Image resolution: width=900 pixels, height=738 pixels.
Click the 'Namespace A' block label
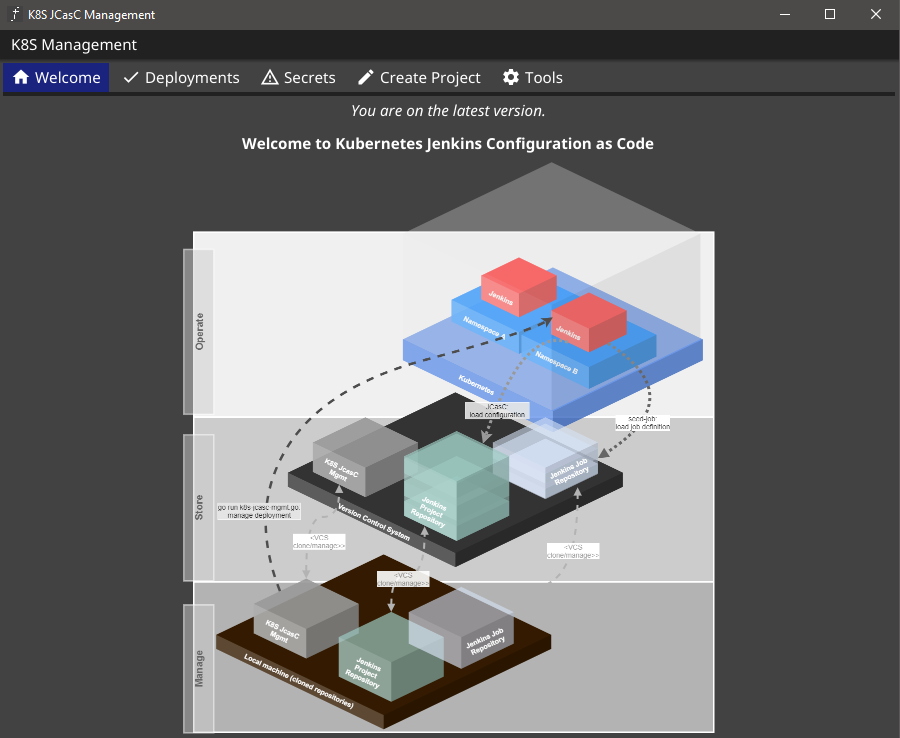484,327
